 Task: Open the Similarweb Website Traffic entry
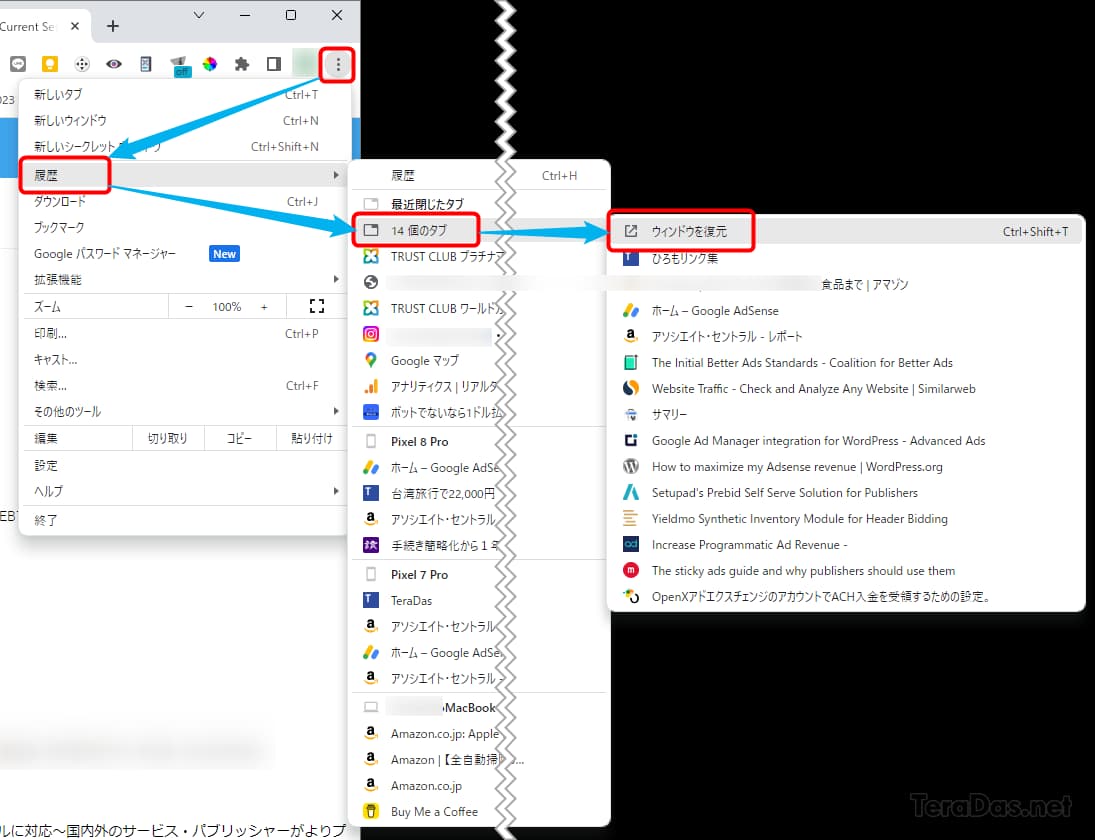click(846, 389)
